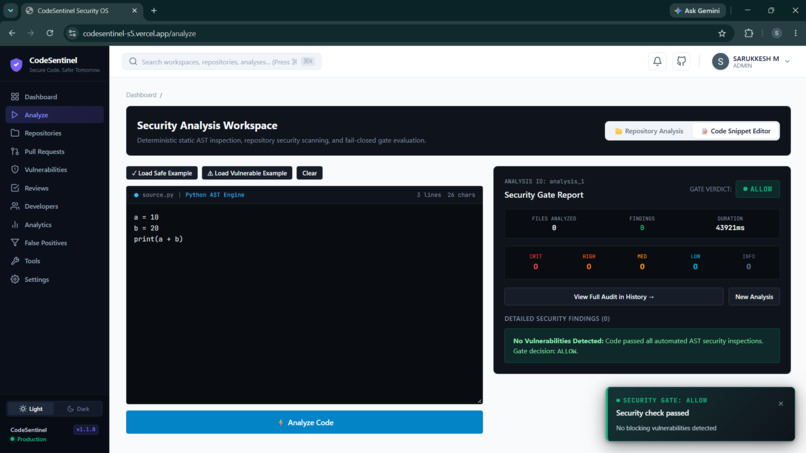This screenshot has width=806, height=453.
Task: Click the Analytics bar chart icon
Action: 15,225
